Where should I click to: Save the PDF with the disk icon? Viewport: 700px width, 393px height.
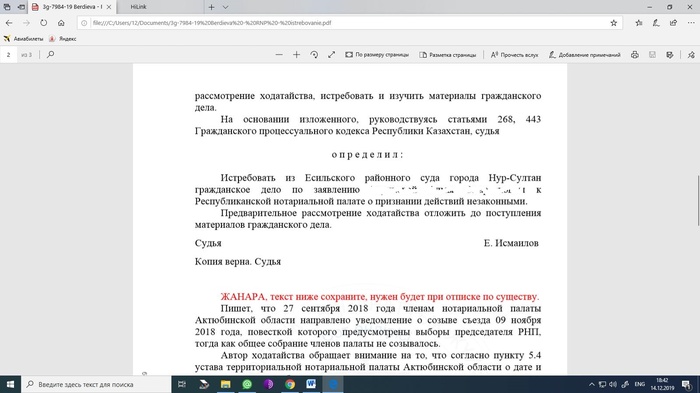pyautogui.click(x=652, y=54)
